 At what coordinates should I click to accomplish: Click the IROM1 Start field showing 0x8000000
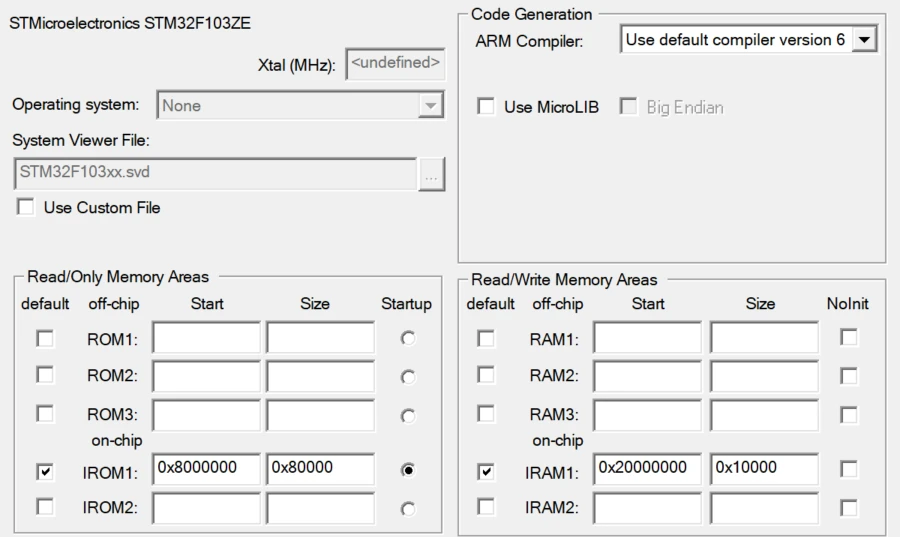click(x=206, y=469)
